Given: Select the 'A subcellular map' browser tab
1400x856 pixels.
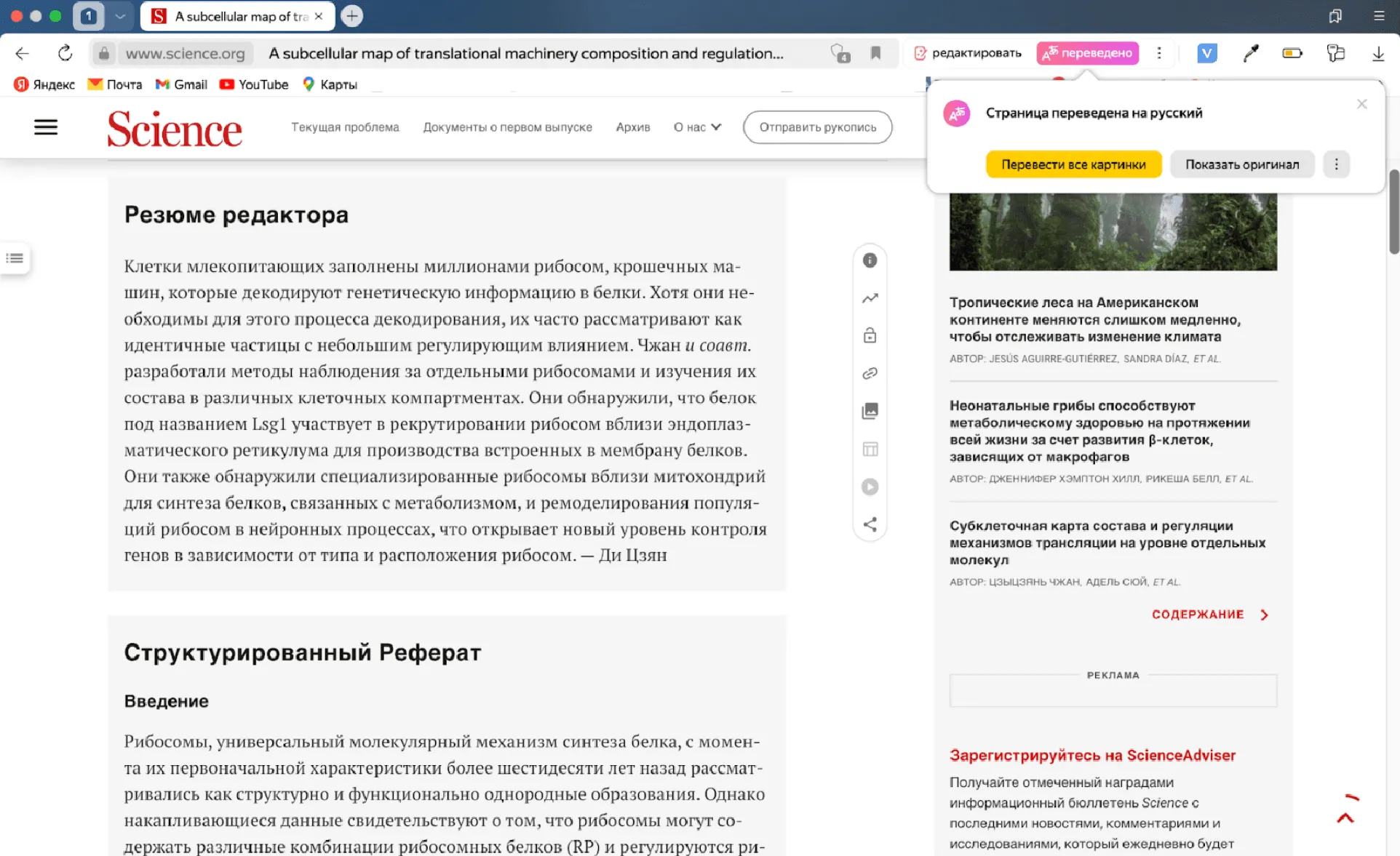Looking at the screenshot, I should [237, 16].
